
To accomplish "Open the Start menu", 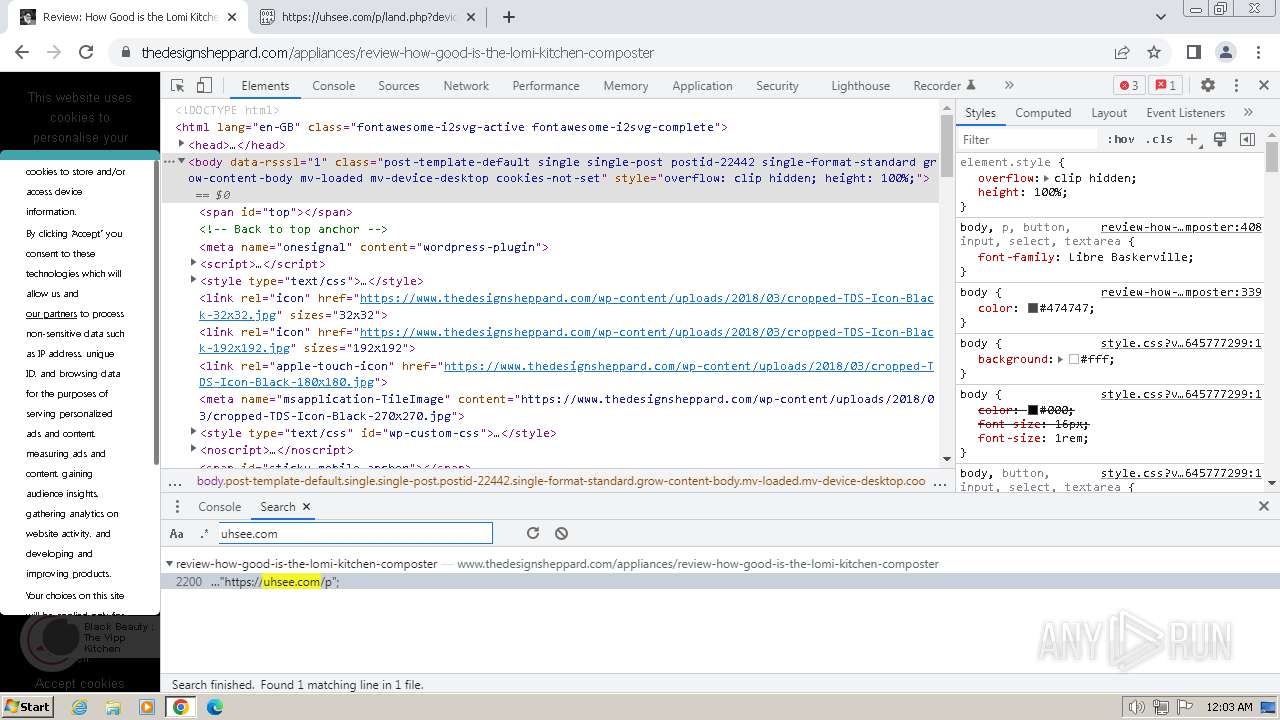I will pos(27,707).
